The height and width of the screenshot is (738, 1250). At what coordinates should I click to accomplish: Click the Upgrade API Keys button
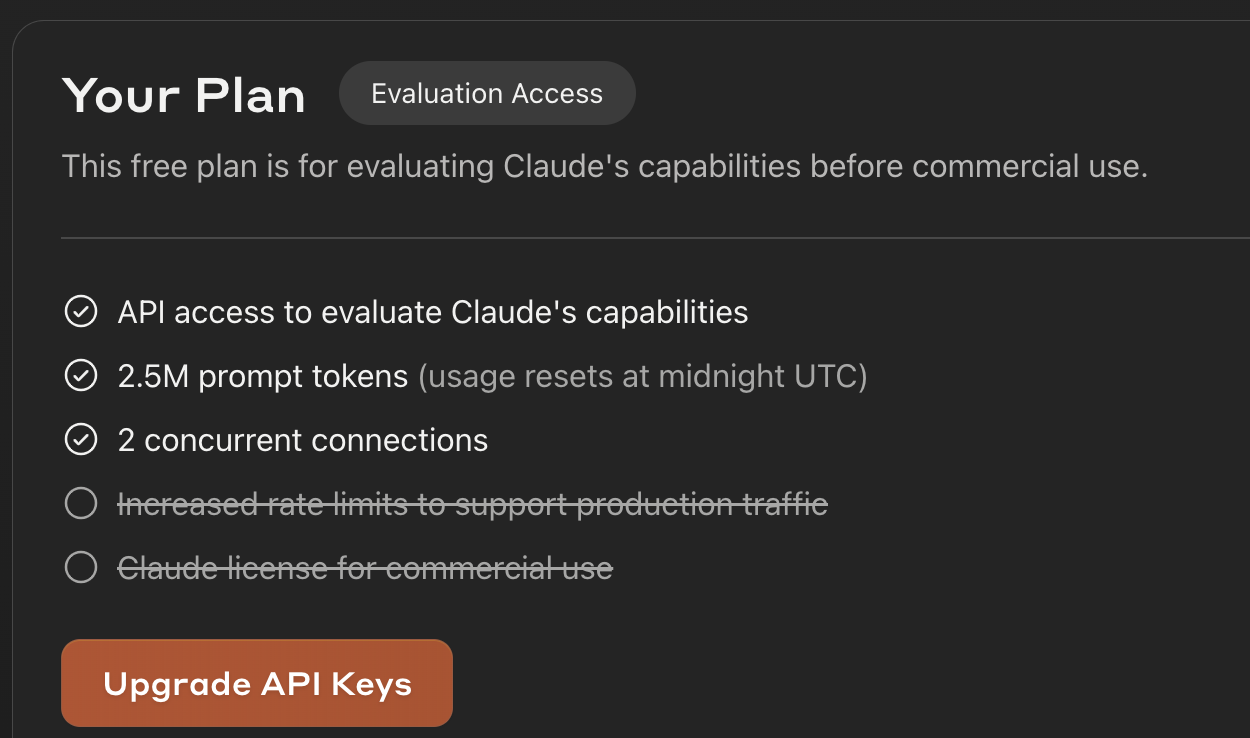pyautogui.click(x=257, y=684)
